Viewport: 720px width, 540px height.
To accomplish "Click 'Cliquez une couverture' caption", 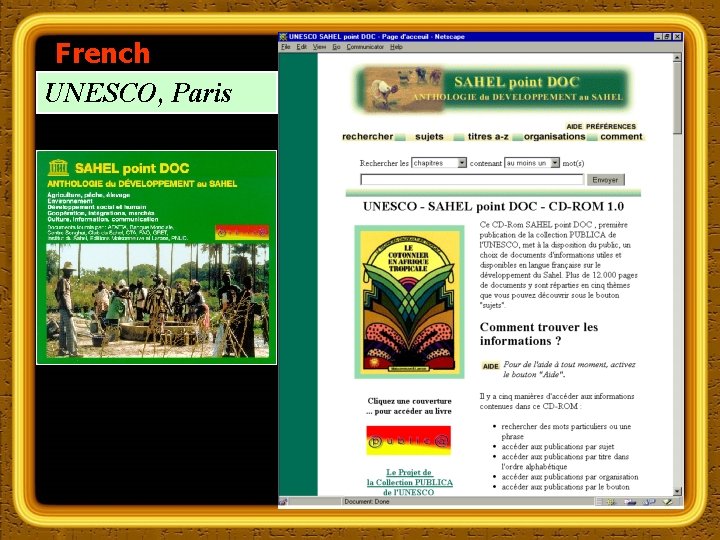I will pos(409,401).
